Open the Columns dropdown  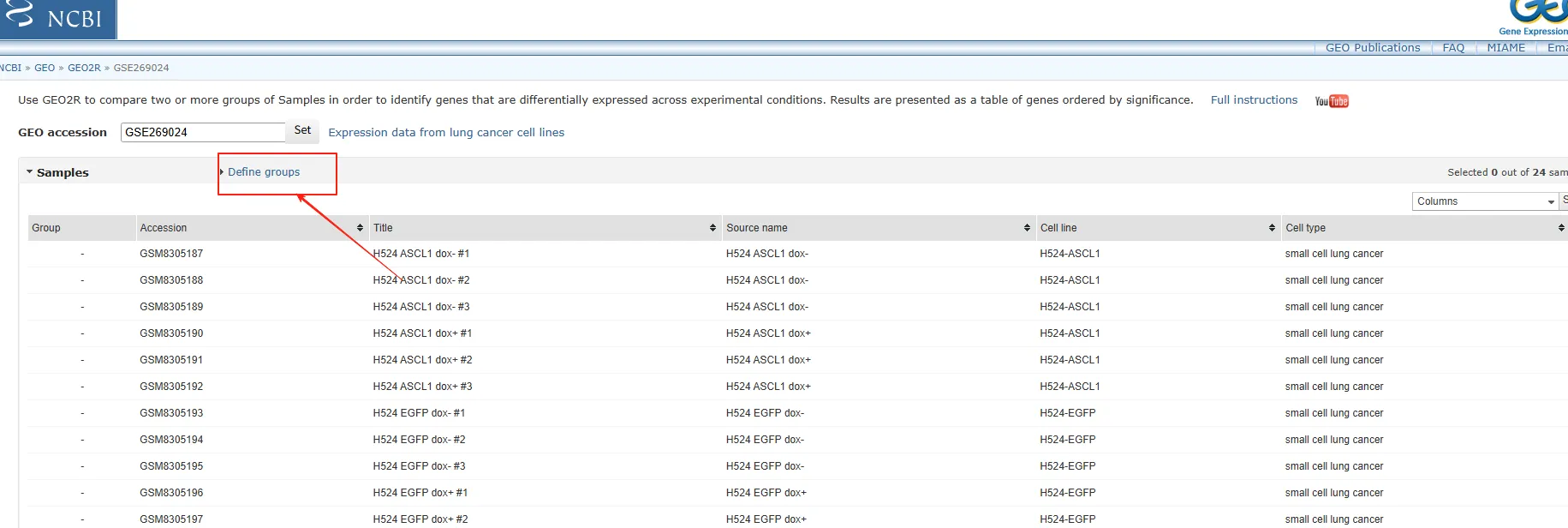(1484, 201)
